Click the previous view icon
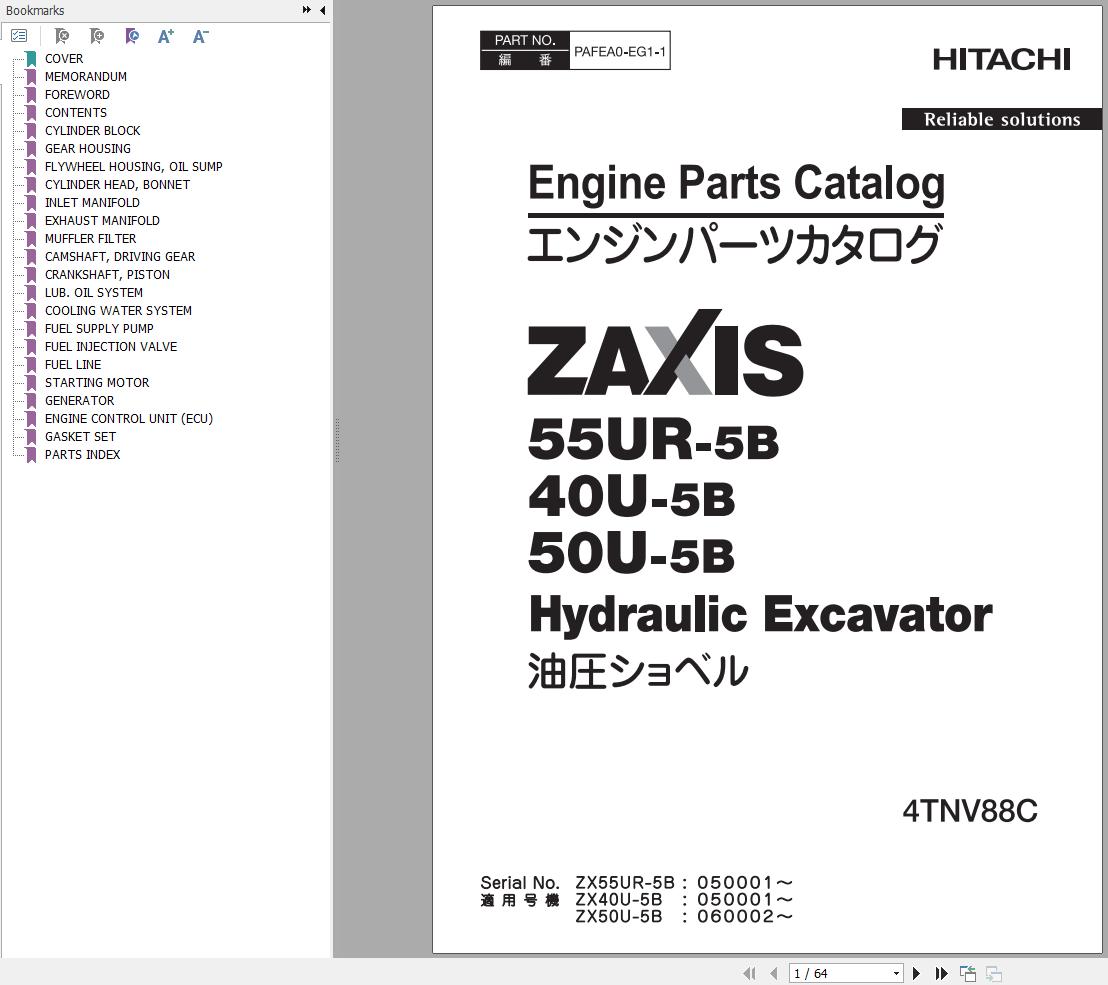This screenshot has width=1108, height=985. coord(967,972)
